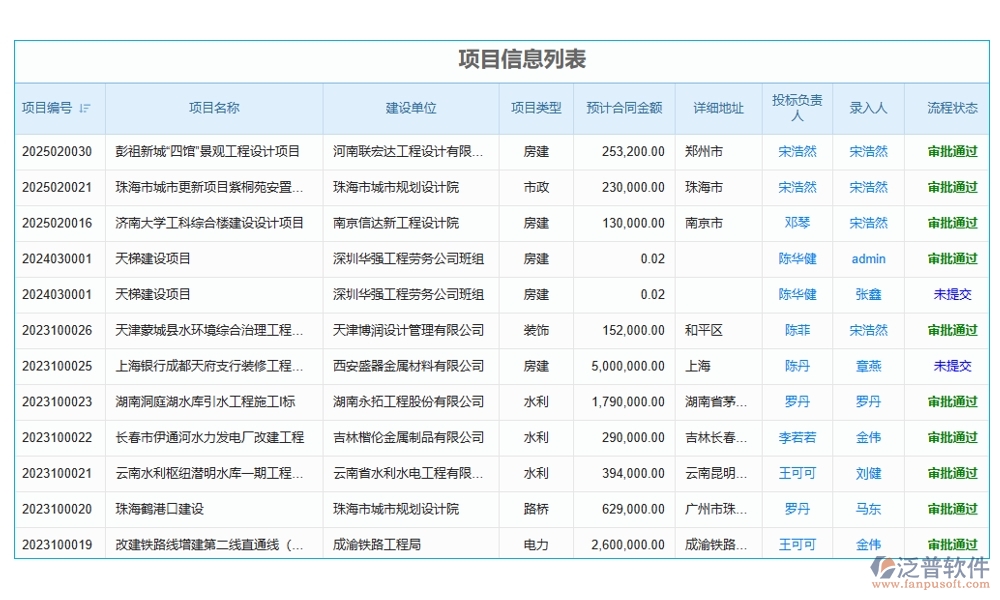The height and width of the screenshot is (600, 1000).
Task: Click recorder 金伟 on 长春市伊通河 row
Action: [867, 437]
